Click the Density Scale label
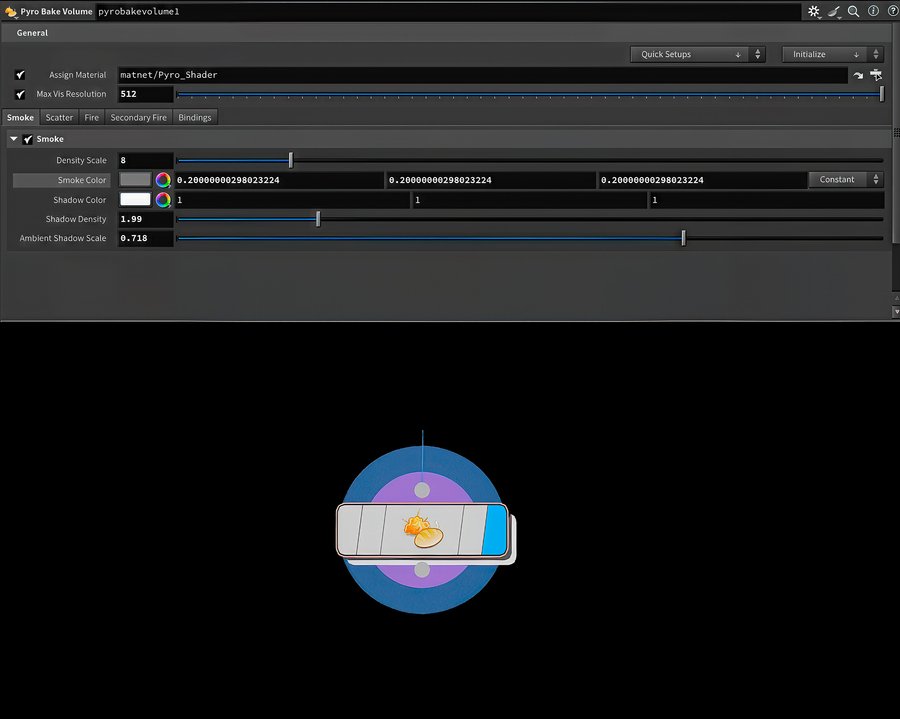This screenshot has height=719, width=900. [81, 161]
